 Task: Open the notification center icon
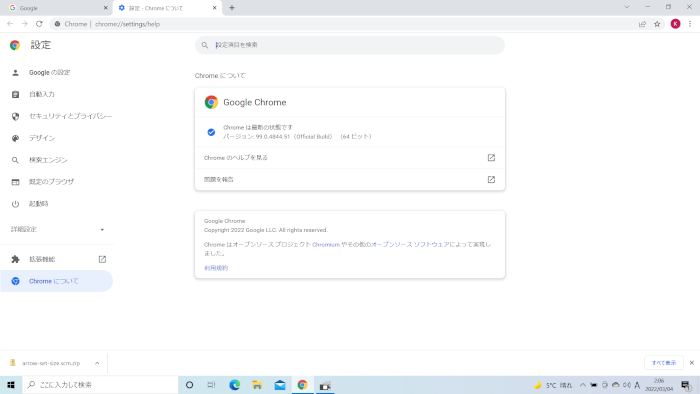[x=686, y=385]
